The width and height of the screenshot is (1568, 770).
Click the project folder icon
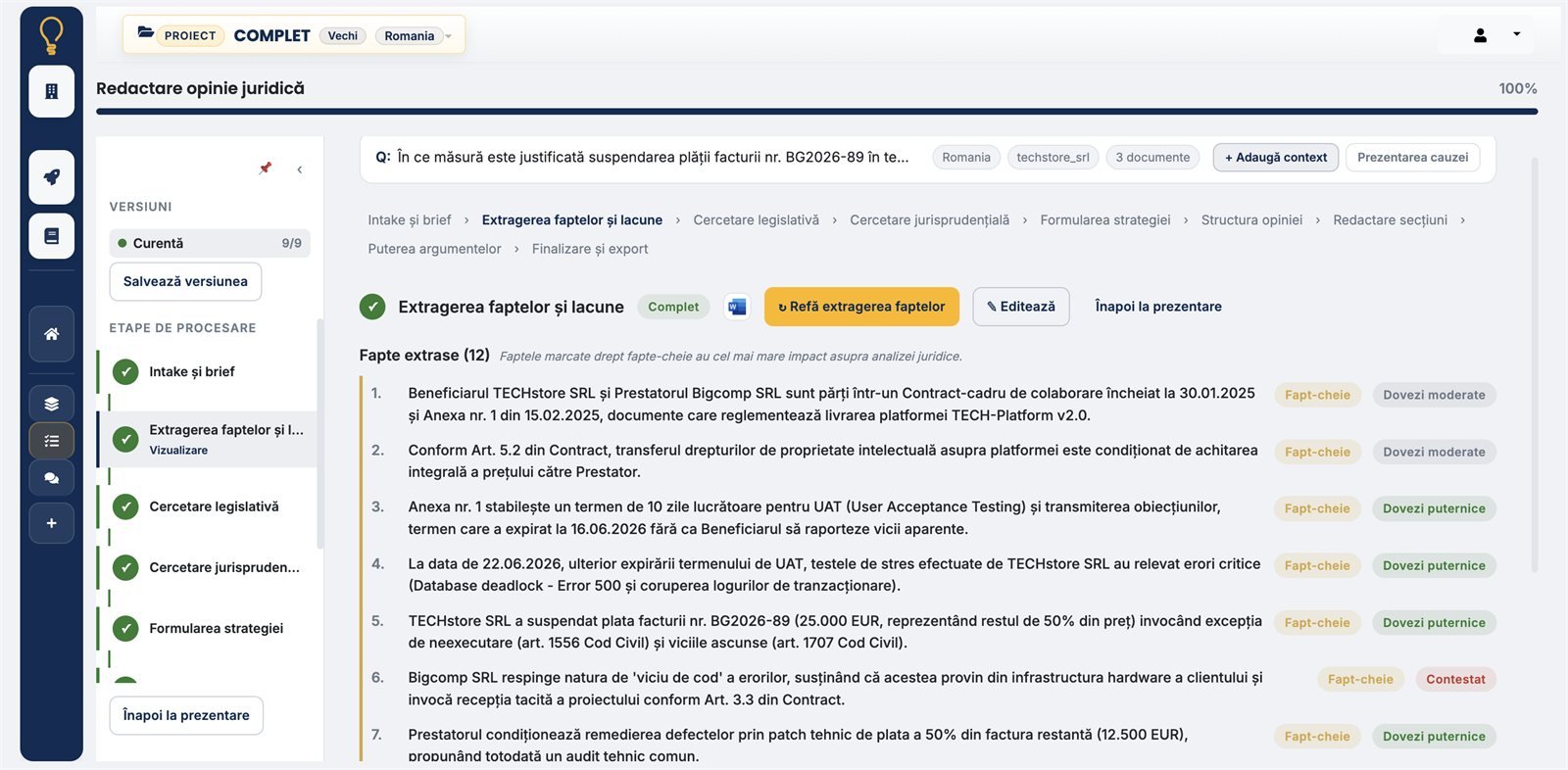click(x=145, y=33)
